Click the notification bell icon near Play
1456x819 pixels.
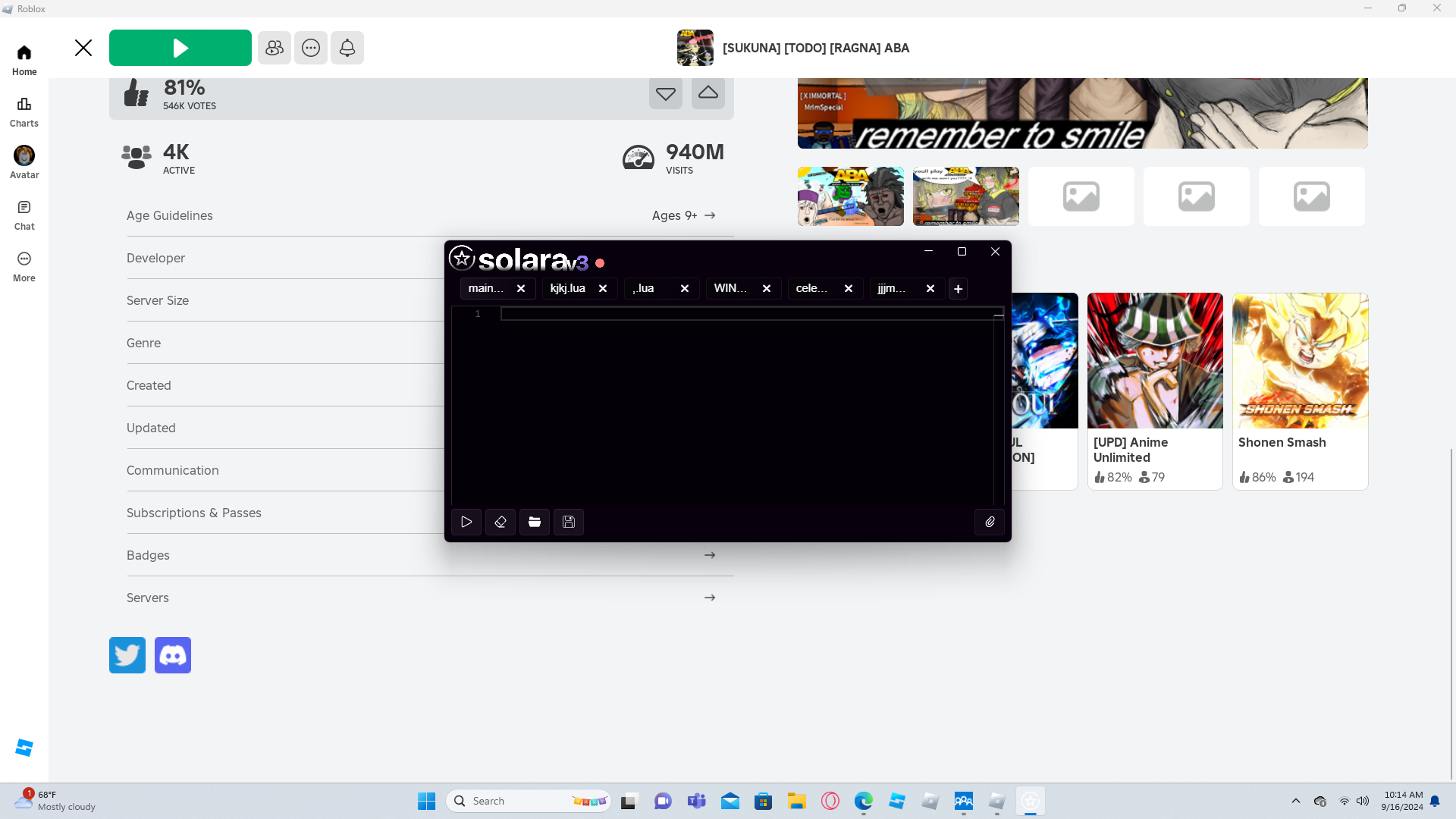(347, 48)
